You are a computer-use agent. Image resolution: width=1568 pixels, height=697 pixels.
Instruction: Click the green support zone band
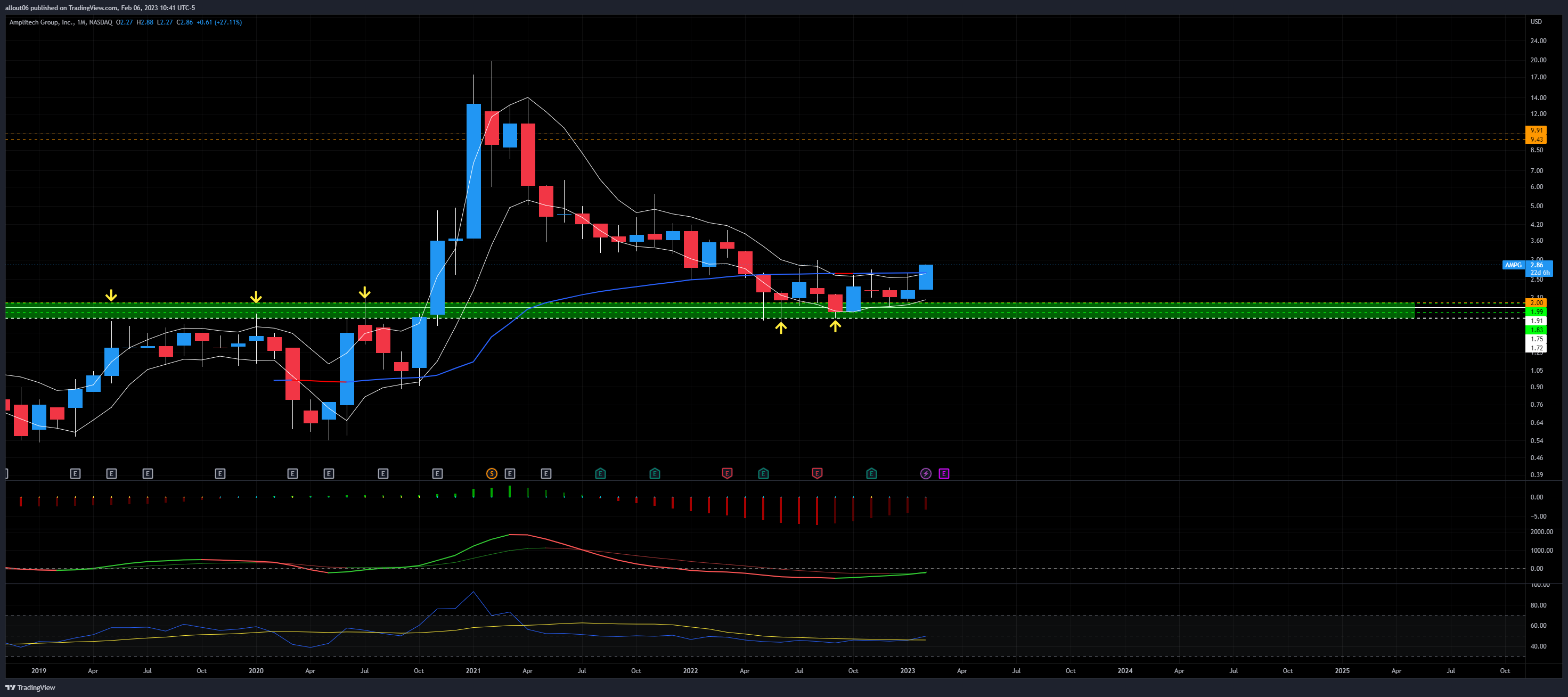(710, 310)
